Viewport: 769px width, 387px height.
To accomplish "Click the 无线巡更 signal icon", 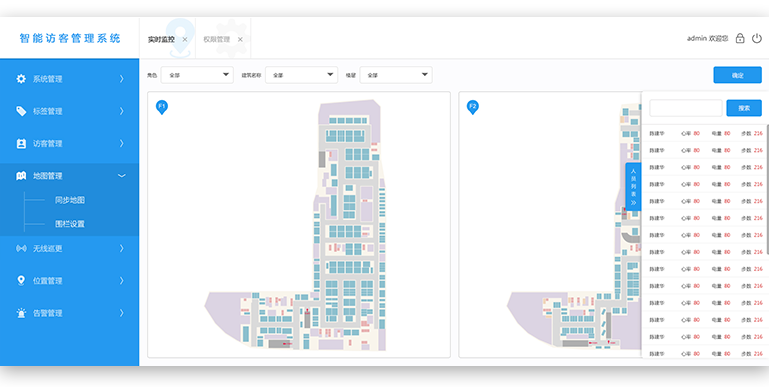I will pos(21,249).
